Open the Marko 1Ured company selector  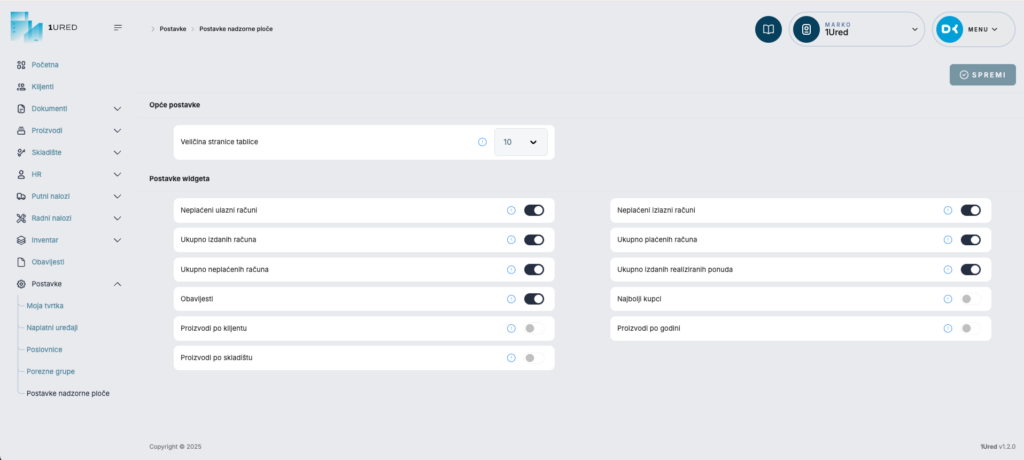[x=856, y=30]
